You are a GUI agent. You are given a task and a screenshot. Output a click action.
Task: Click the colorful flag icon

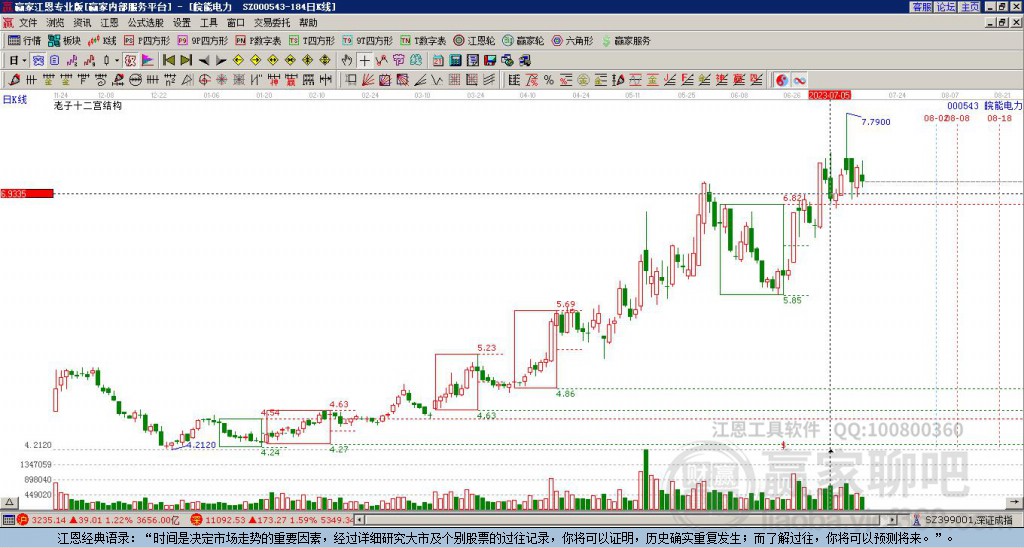(x=148, y=61)
